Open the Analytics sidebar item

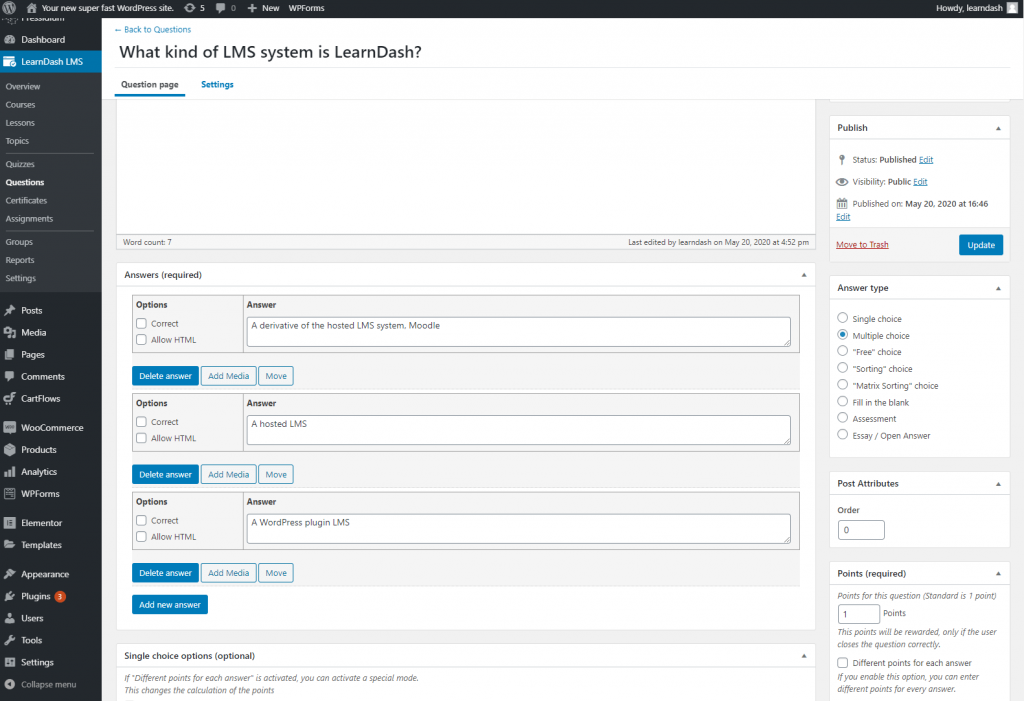(x=39, y=472)
